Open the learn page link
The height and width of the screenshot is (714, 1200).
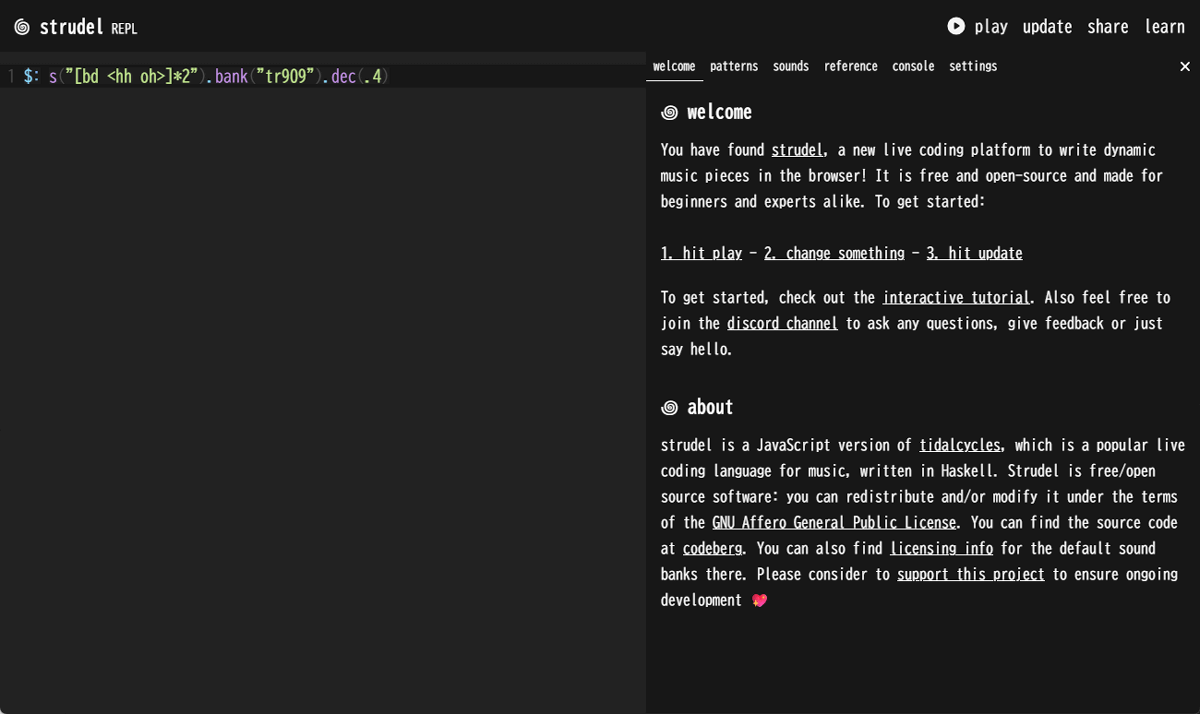1164,27
